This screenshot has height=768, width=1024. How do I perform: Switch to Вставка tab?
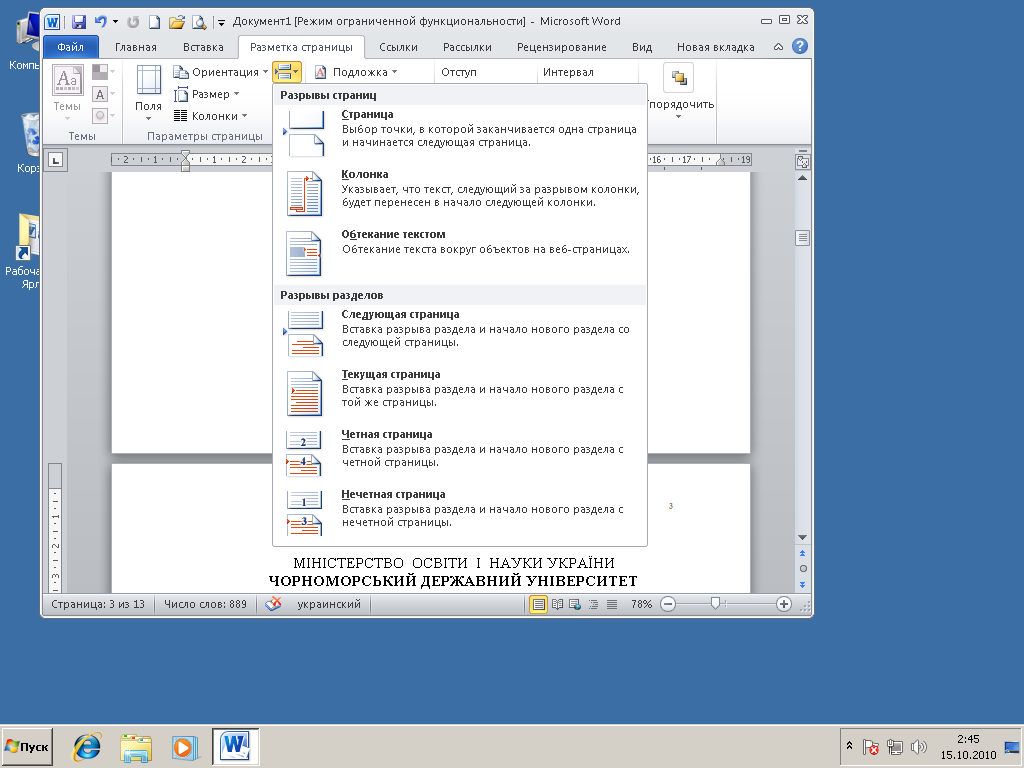(x=203, y=47)
